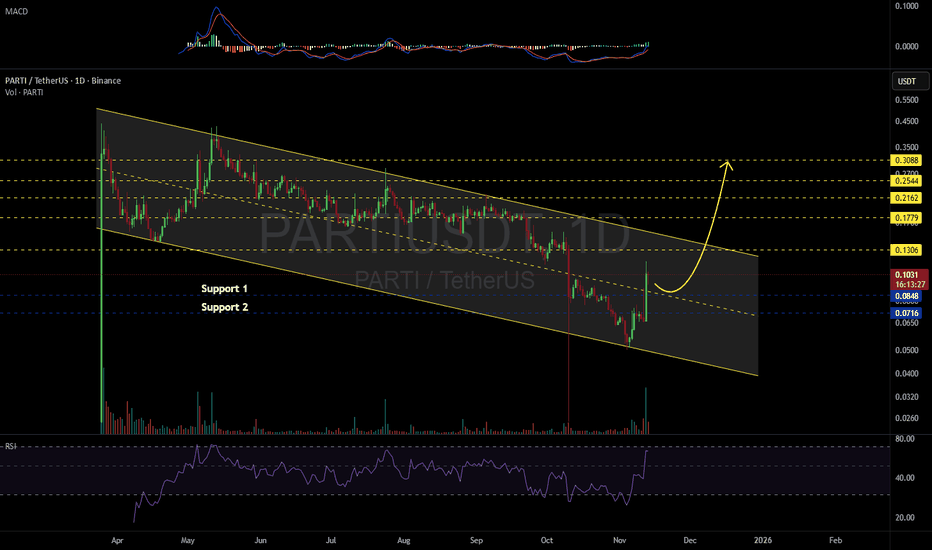Click the red 0.1031 current price label
Viewport: 932px width, 550px height.
[906, 273]
